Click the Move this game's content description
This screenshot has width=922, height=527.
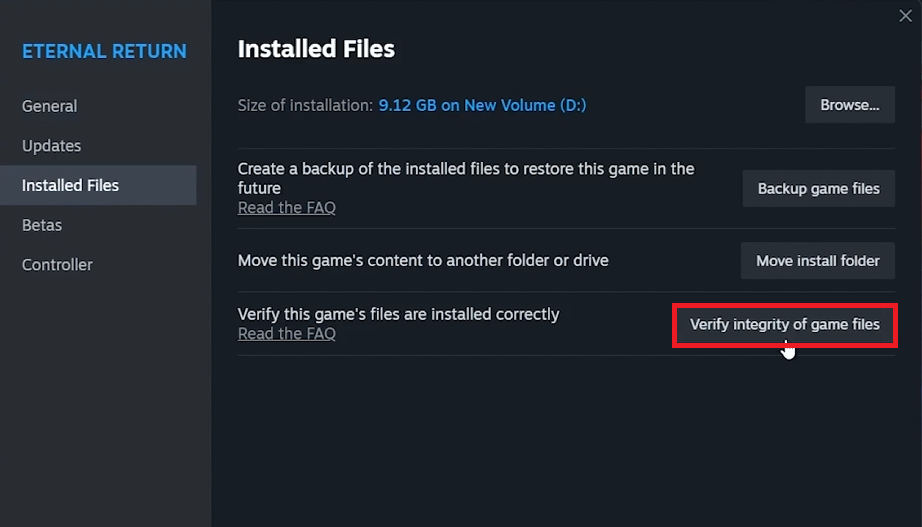[x=423, y=260]
